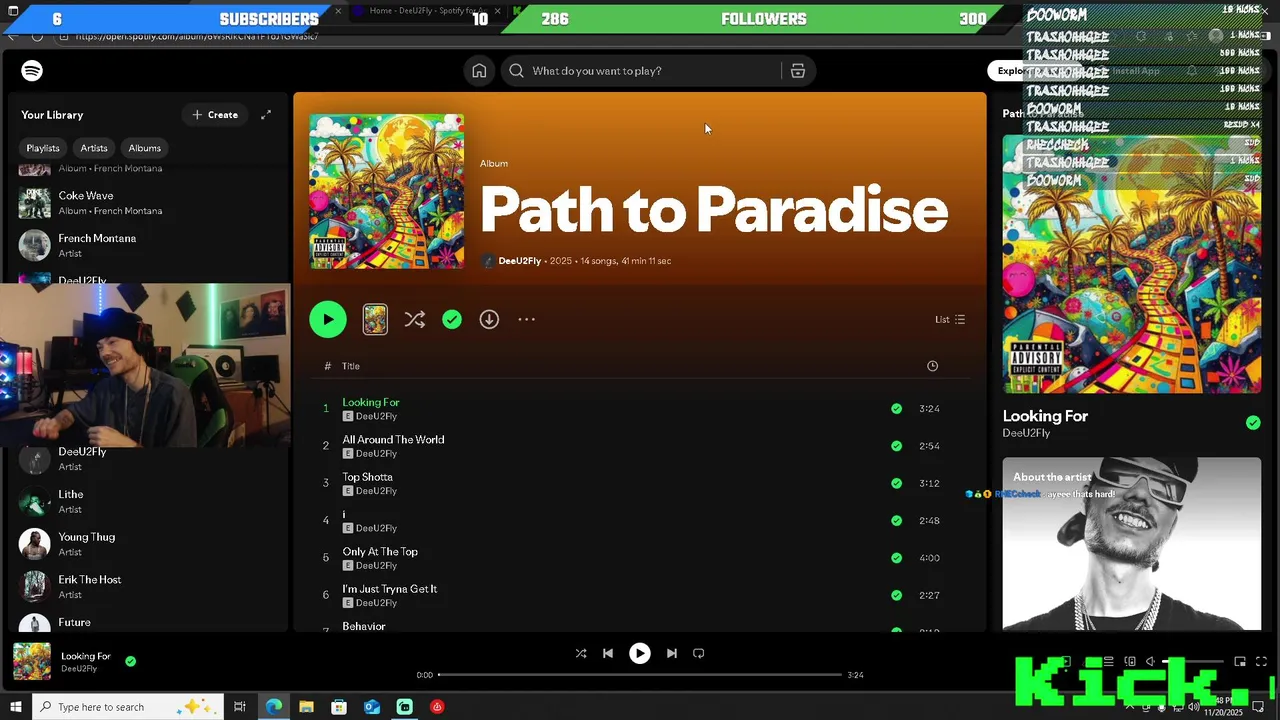Viewport: 1280px width, 720px height.
Task: Click the large album art in Now Playing panel
Action: [x=1131, y=264]
